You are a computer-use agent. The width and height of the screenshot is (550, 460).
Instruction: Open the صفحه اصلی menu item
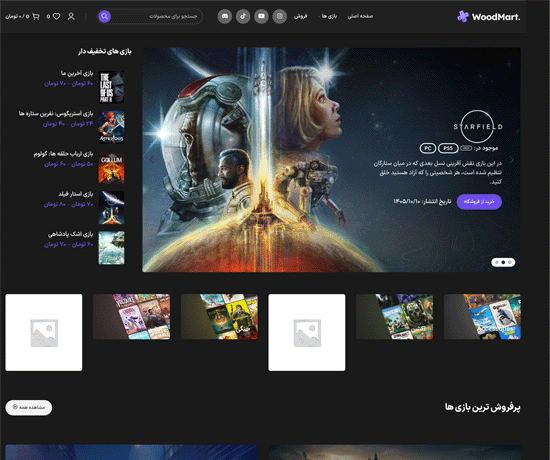(x=360, y=16)
